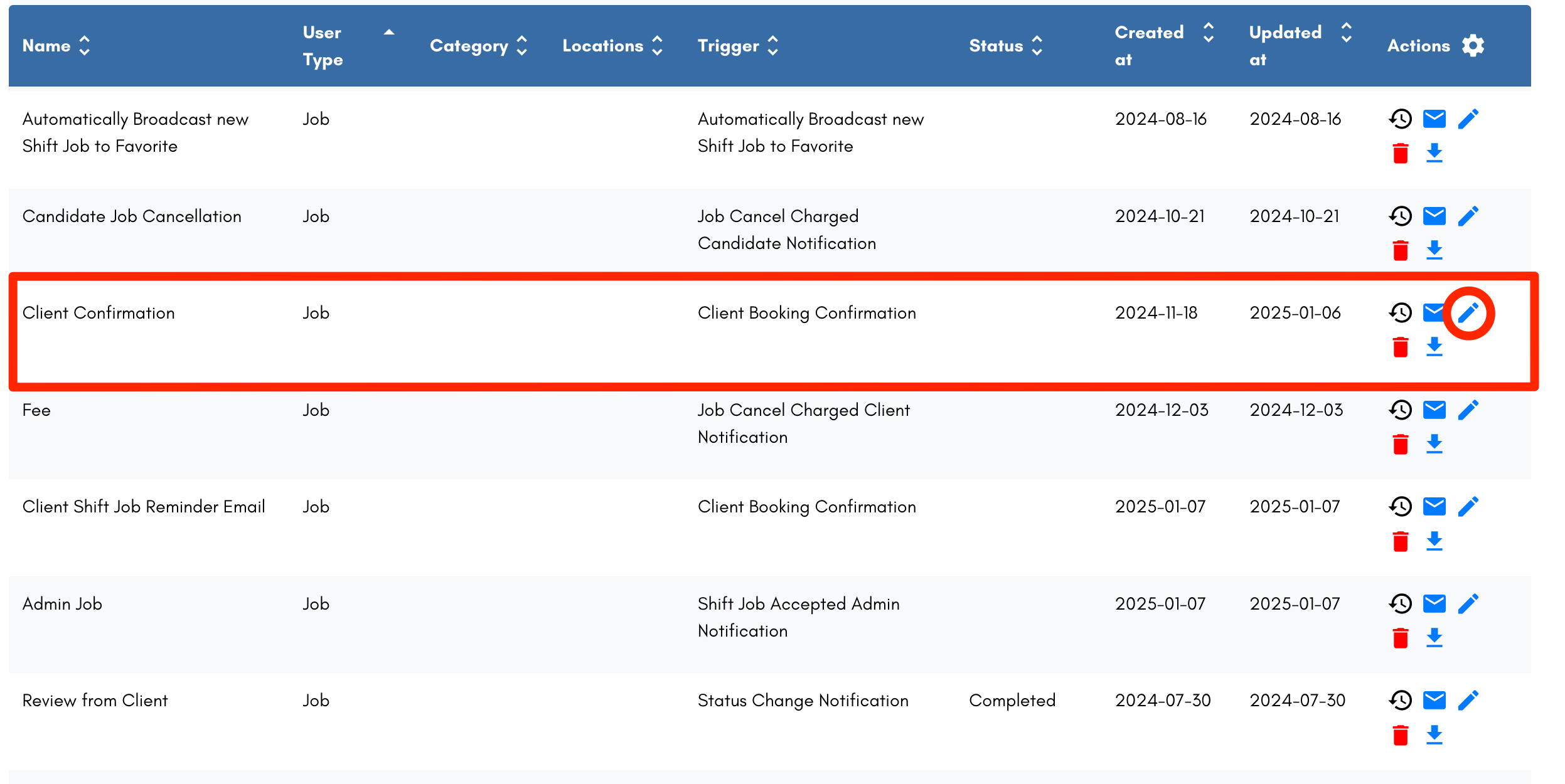
Task: Click the Candidate Job Cancellation name cell
Action: point(132,216)
